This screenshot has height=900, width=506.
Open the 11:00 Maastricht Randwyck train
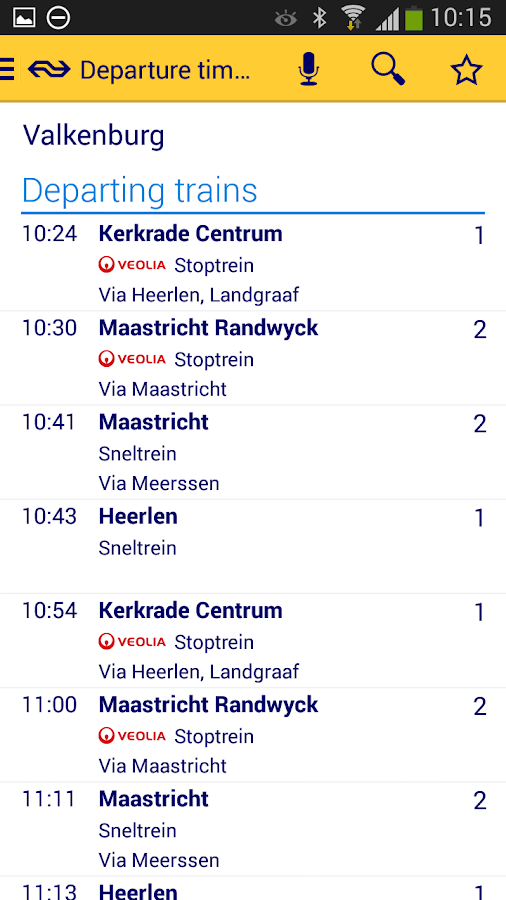253,735
